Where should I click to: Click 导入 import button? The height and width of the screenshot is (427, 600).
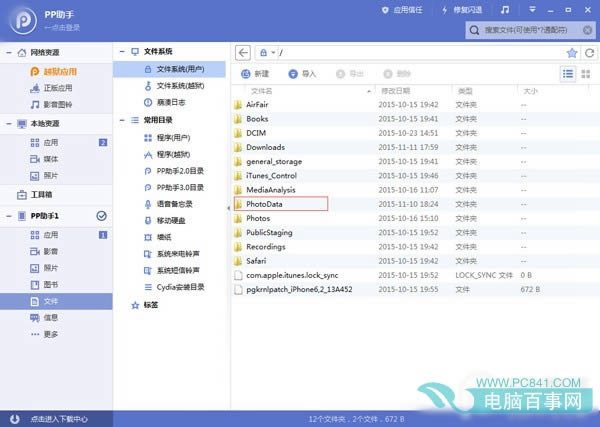[302, 74]
